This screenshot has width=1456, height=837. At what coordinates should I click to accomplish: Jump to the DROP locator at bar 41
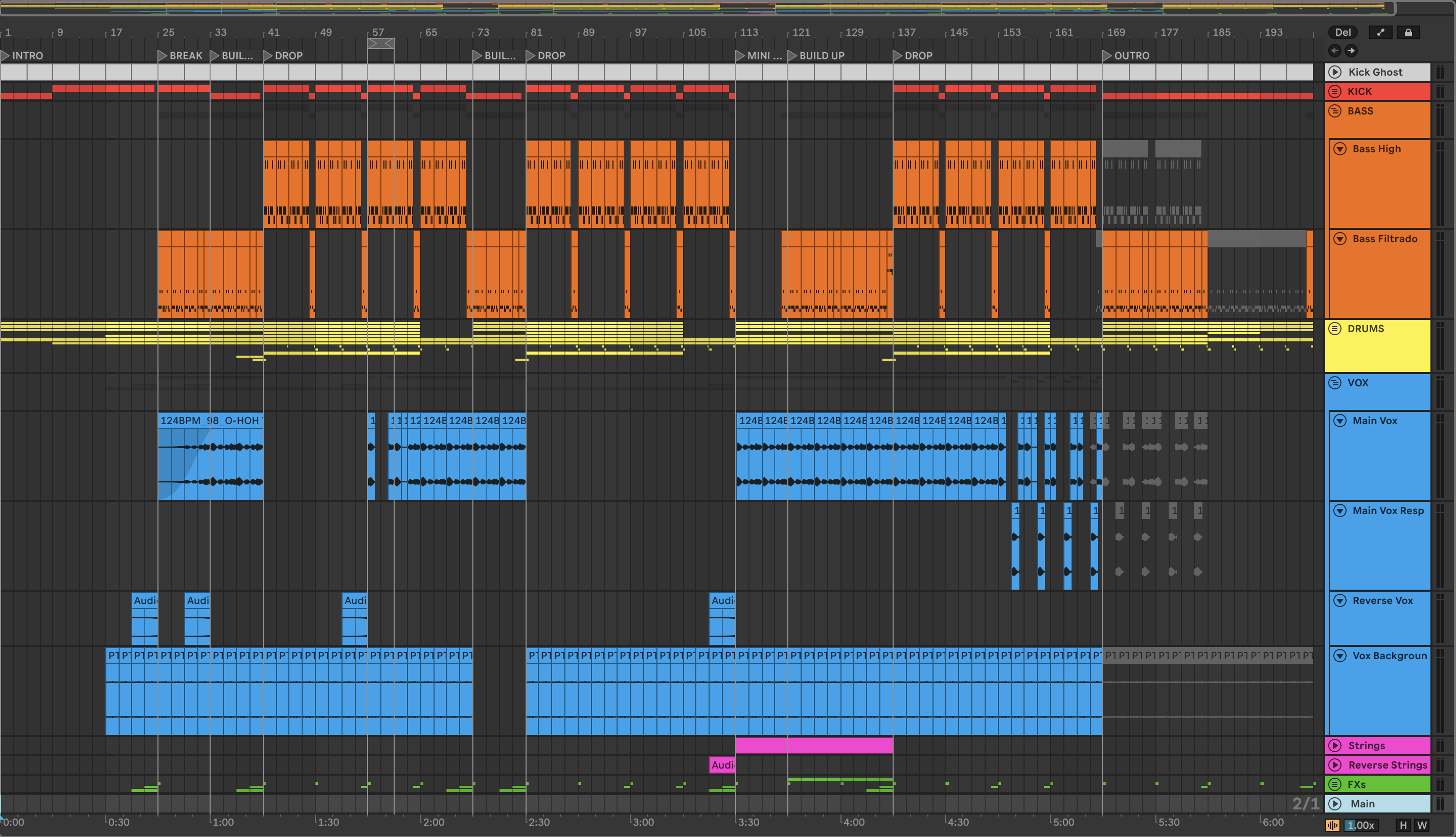tap(283, 56)
